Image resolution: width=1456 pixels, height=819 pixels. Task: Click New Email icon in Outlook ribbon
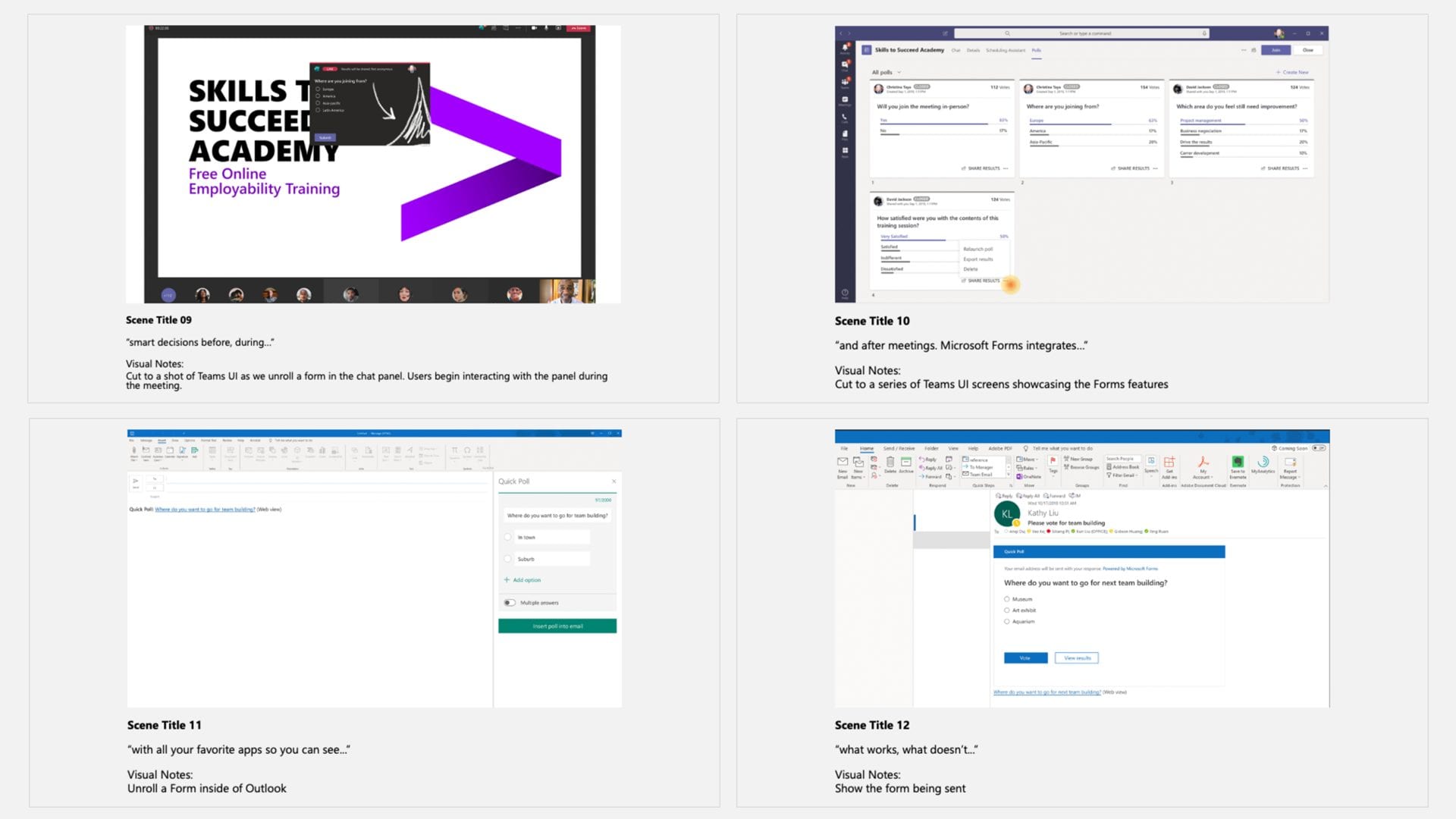click(x=843, y=462)
